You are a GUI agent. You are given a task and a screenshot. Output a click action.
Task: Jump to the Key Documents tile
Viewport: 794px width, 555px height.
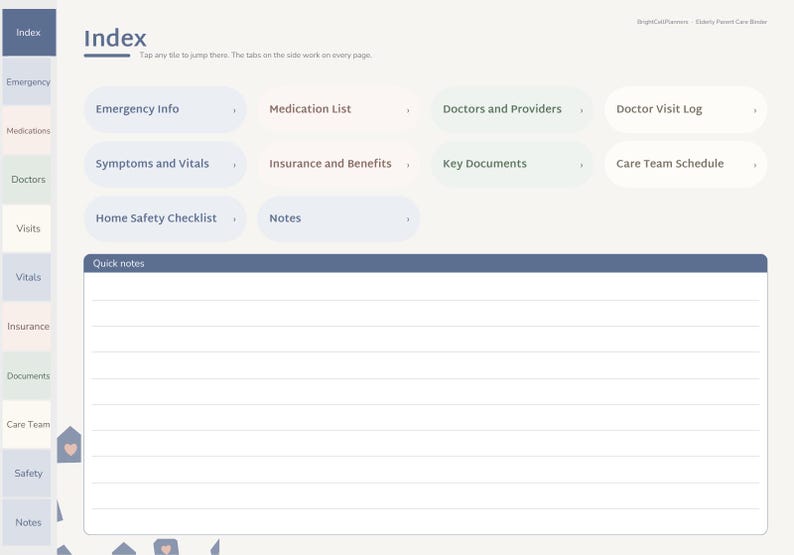point(512,164)
